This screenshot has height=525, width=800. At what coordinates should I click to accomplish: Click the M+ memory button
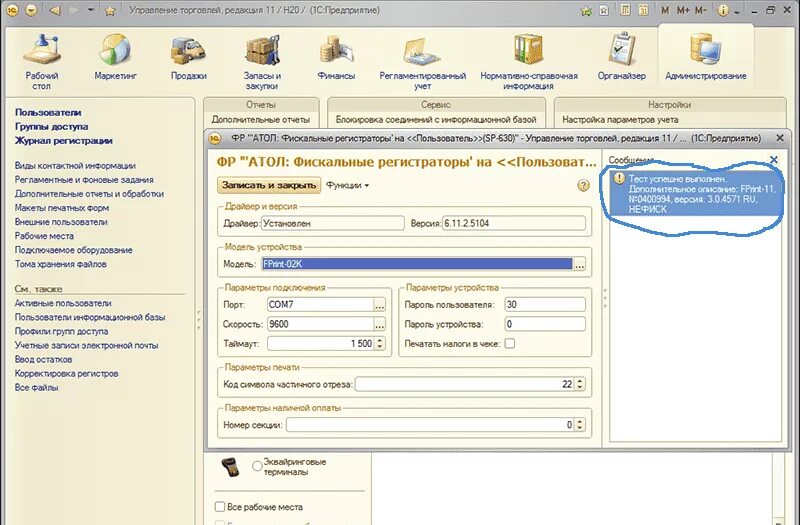[683, 10]
